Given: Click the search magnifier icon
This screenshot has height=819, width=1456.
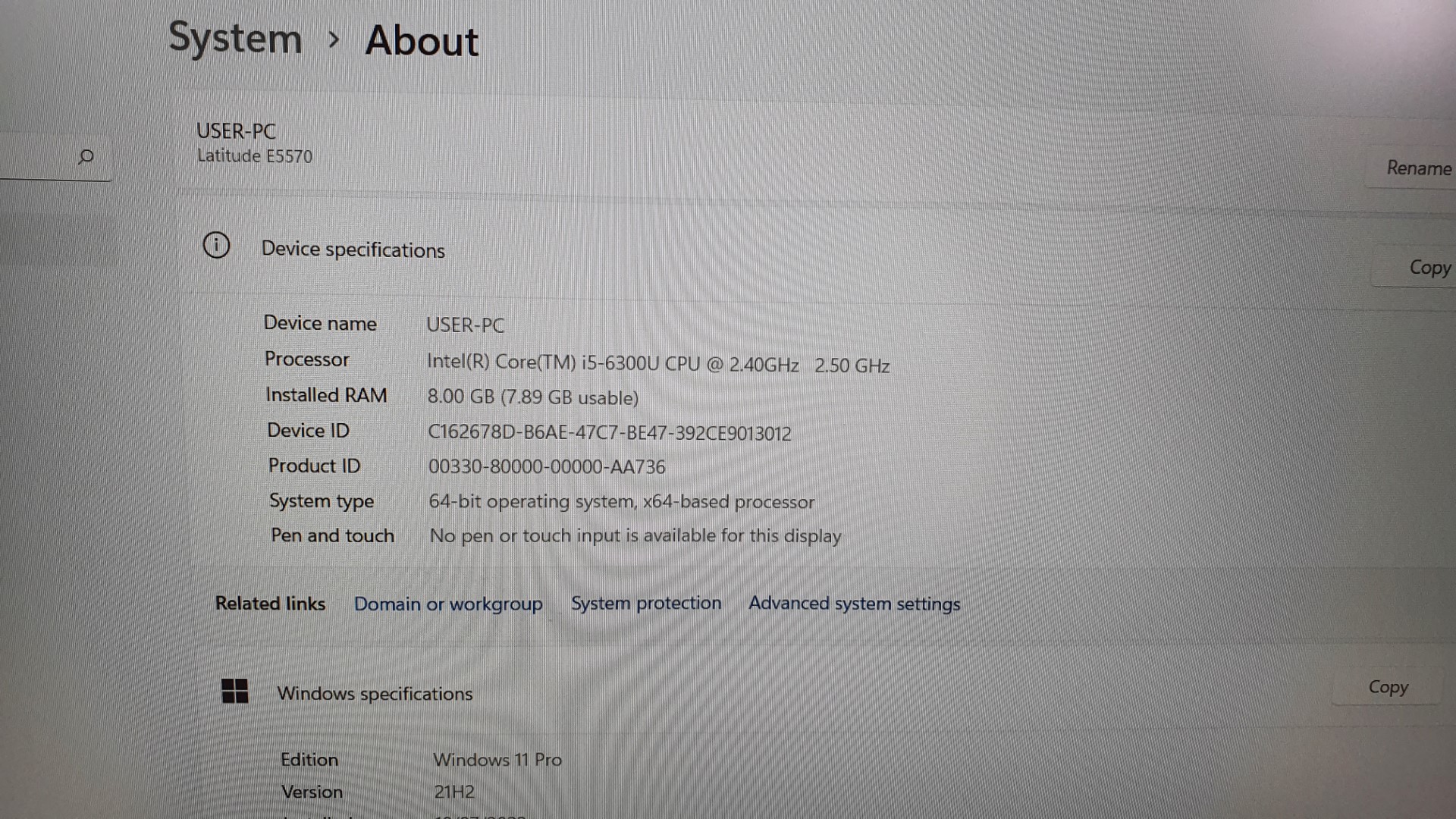Looking at the screenshot, I should pyautogui.click(x=86, y=157).
